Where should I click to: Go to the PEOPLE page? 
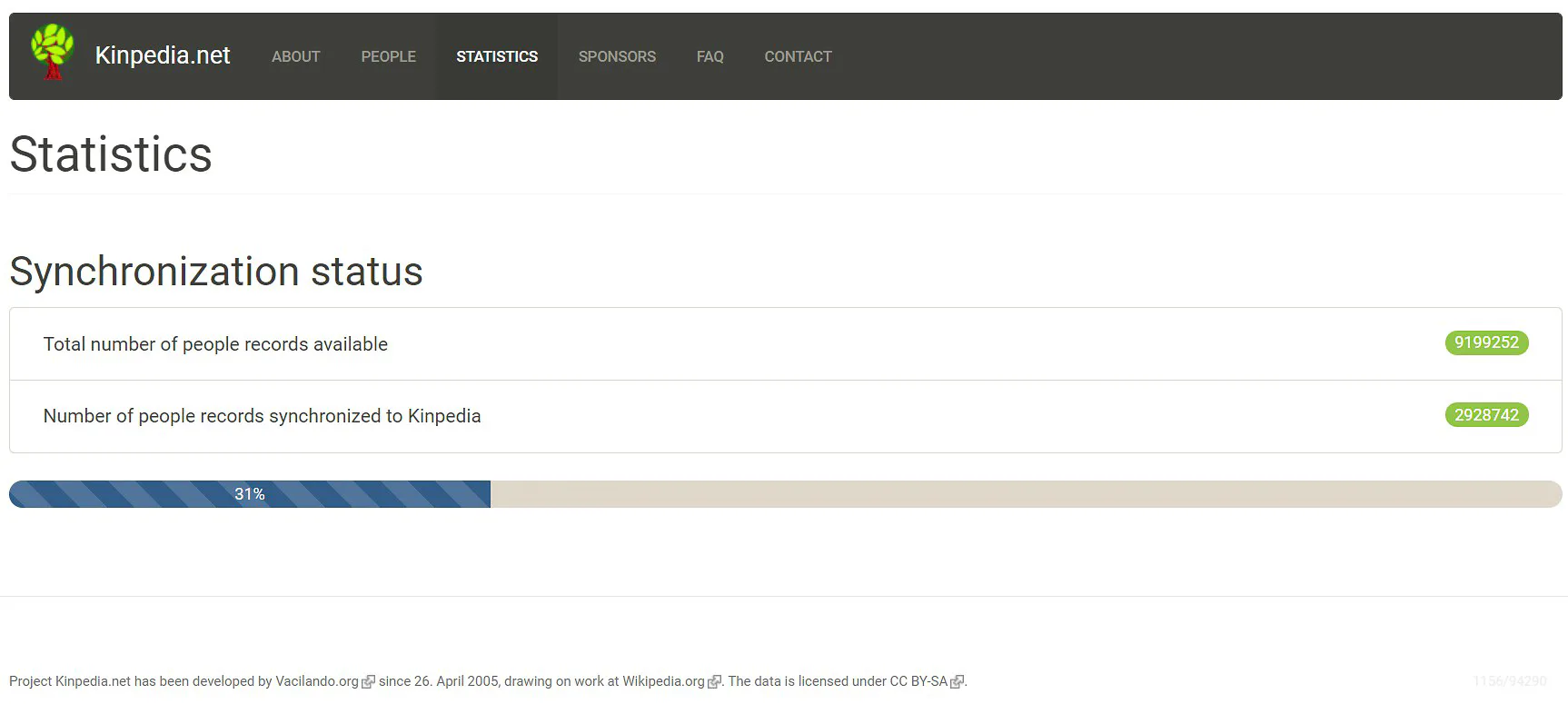(x=389, y=56)
